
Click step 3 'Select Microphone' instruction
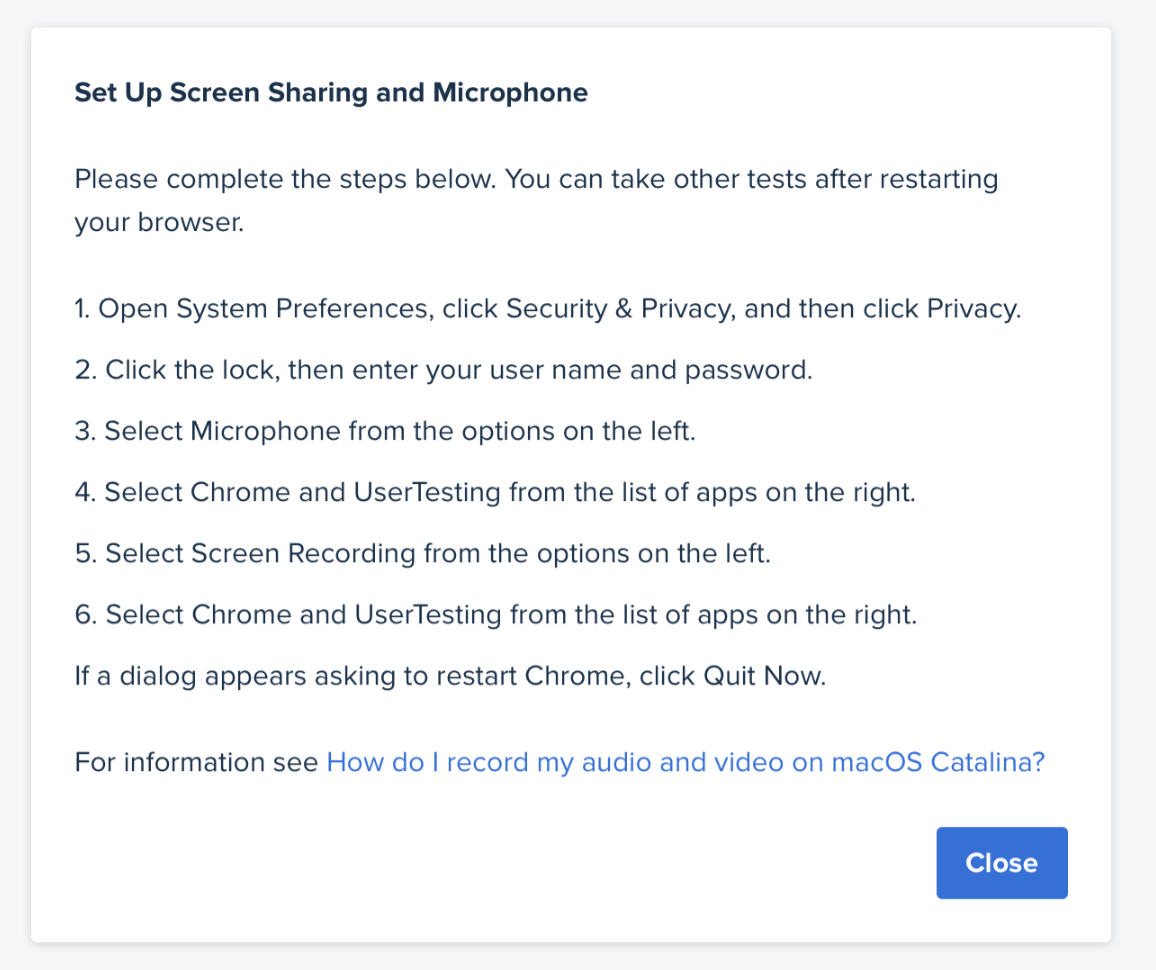point(385,431)
